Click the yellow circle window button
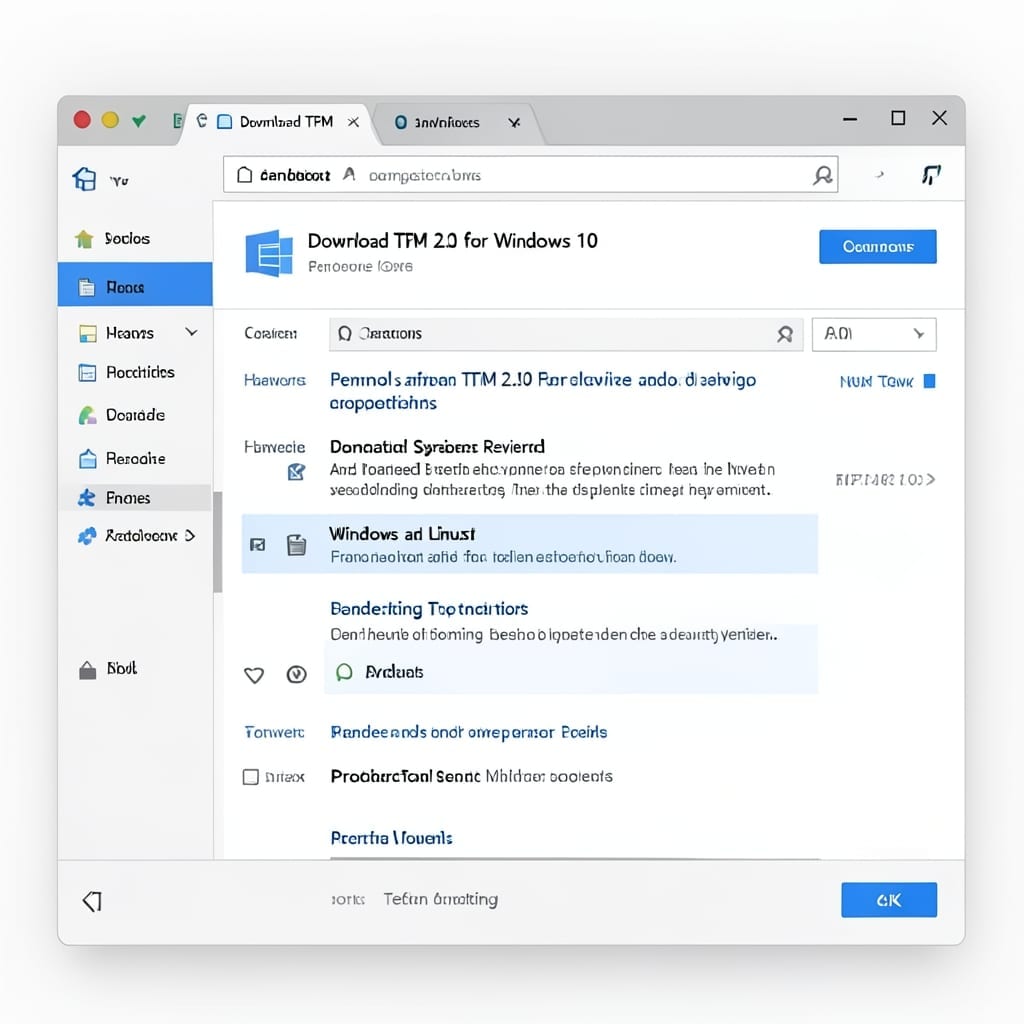Screen dimensions: 1024x1024 click(x=110, y=120)
